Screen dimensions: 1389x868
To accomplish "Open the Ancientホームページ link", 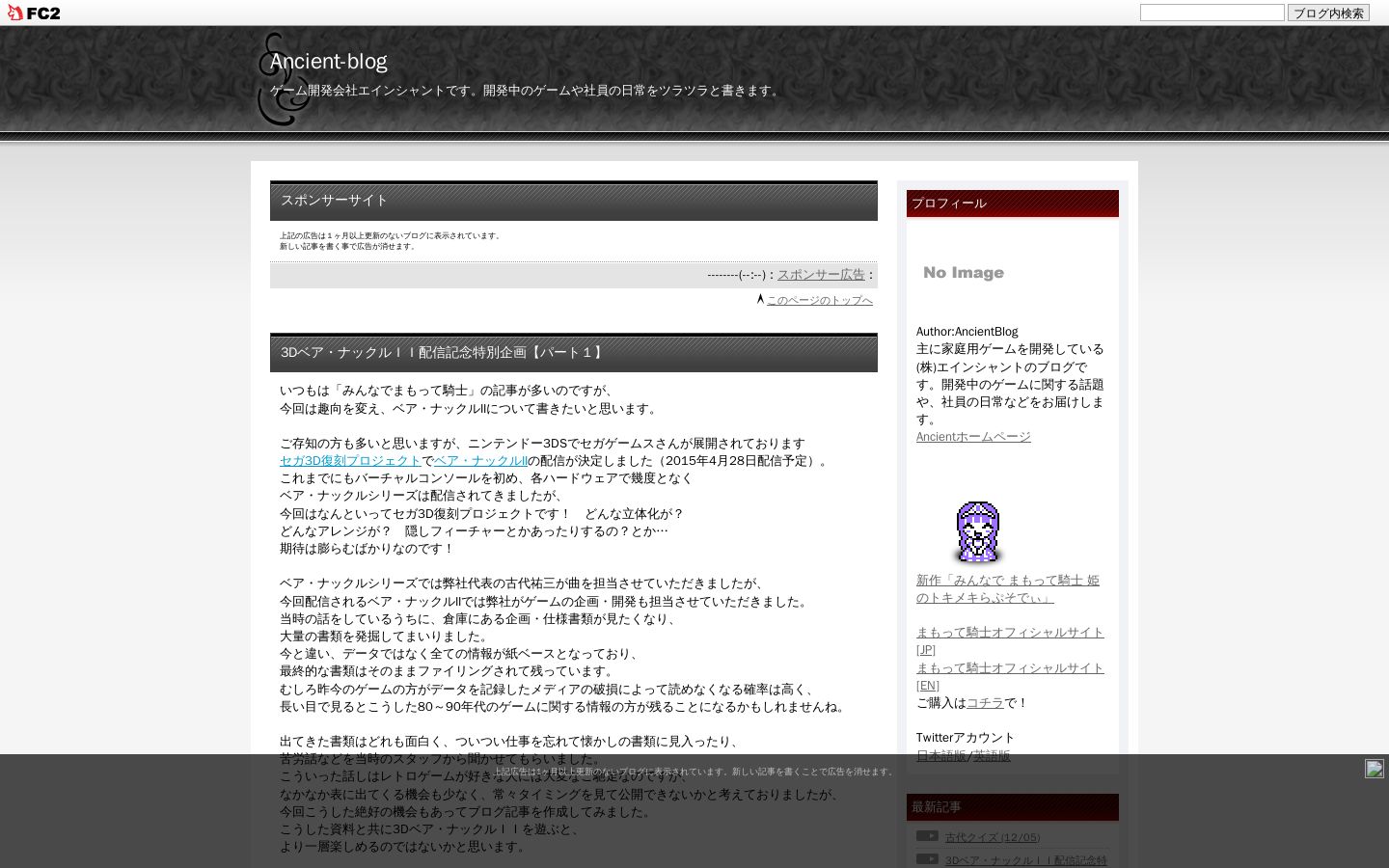I will tap(973, 437).
